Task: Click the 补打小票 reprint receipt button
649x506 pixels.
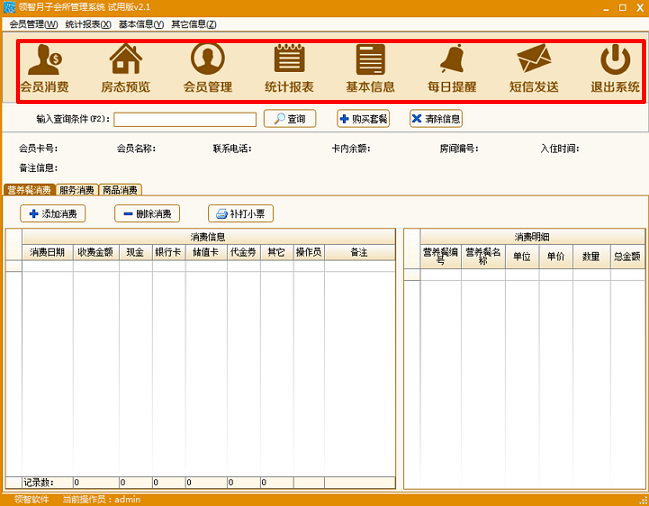Action: pos(240,213)
